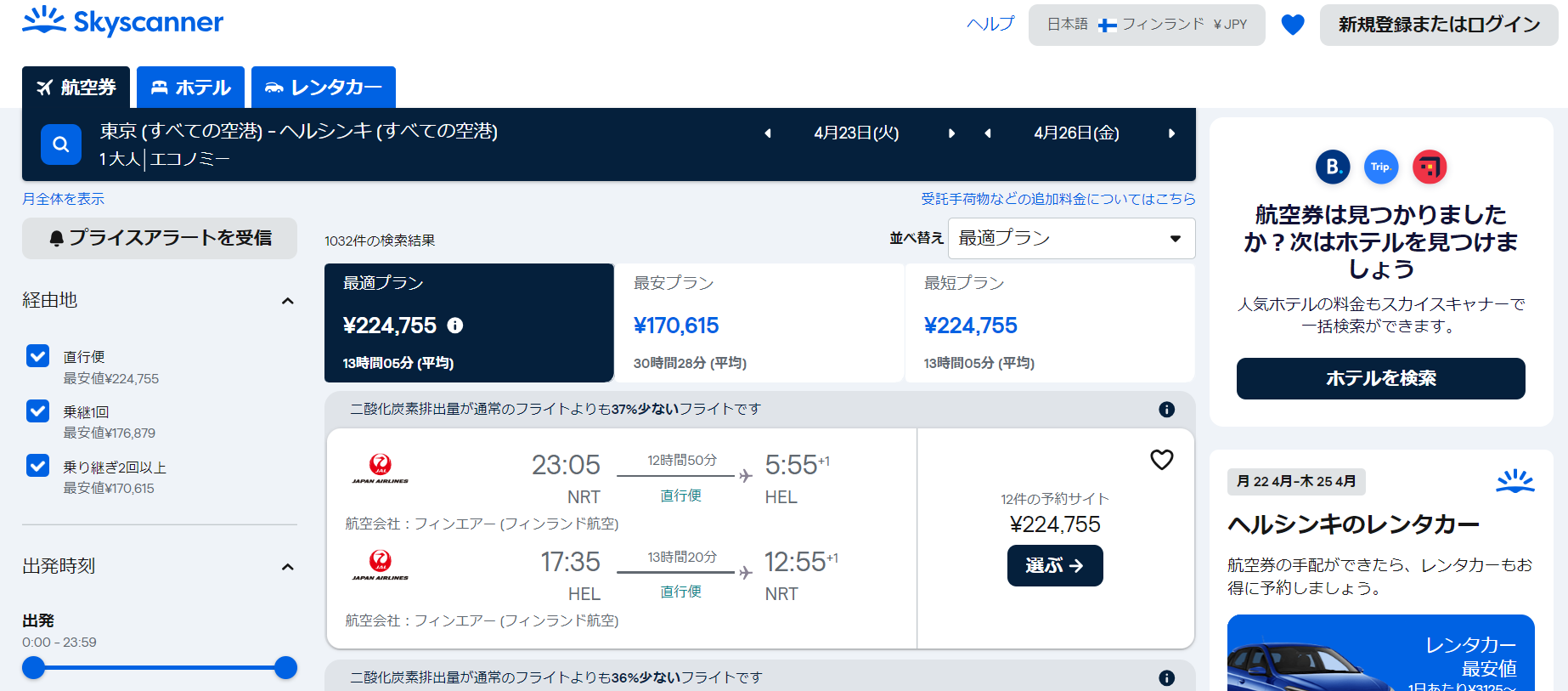1568x691 pixels.
Task: Uncheck the 直行便 filter
Action: click(x=38, y=356)
